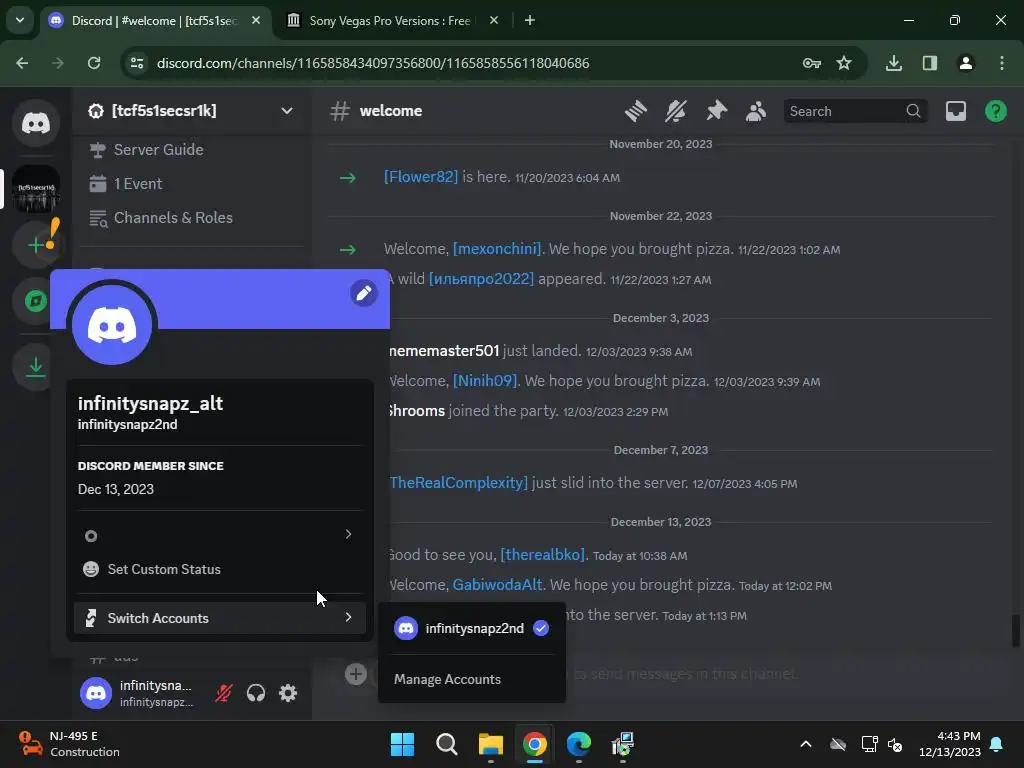1024x768 pixels.
Task: Toggle browser side panel
Action: click(x=929, y=63)
